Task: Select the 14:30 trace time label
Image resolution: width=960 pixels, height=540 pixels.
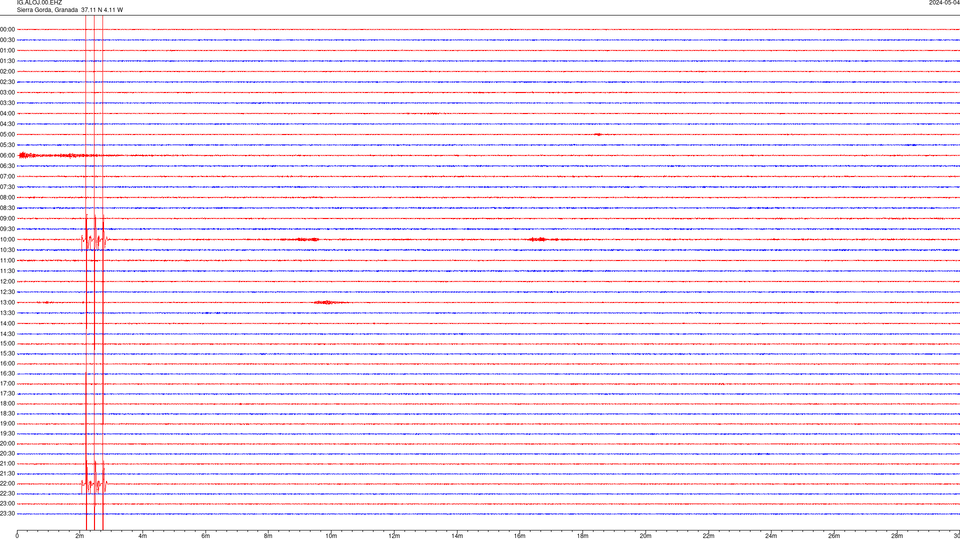Action: pyautogui.click(x=7, y=334)
